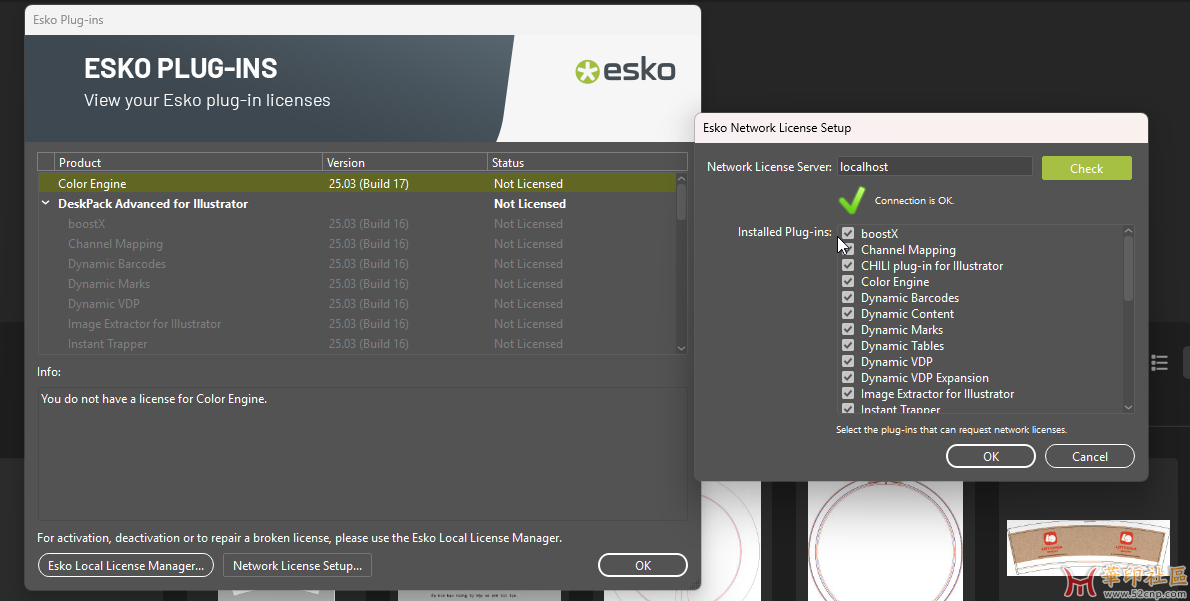This screenshot has height=601, width=1190.
Task: Click the Network License Server input field
Action: tap(933, 167)
